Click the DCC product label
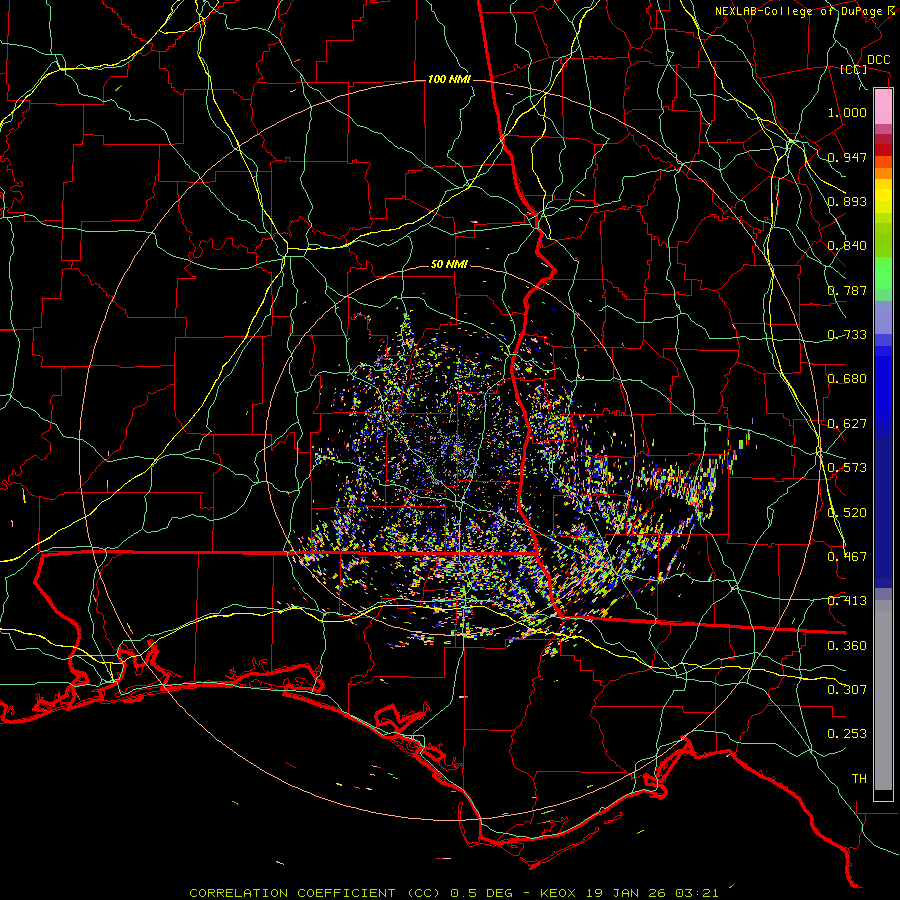Image resolution: width=900 pixels, height=900 pixels. click(x=879, y=60)
